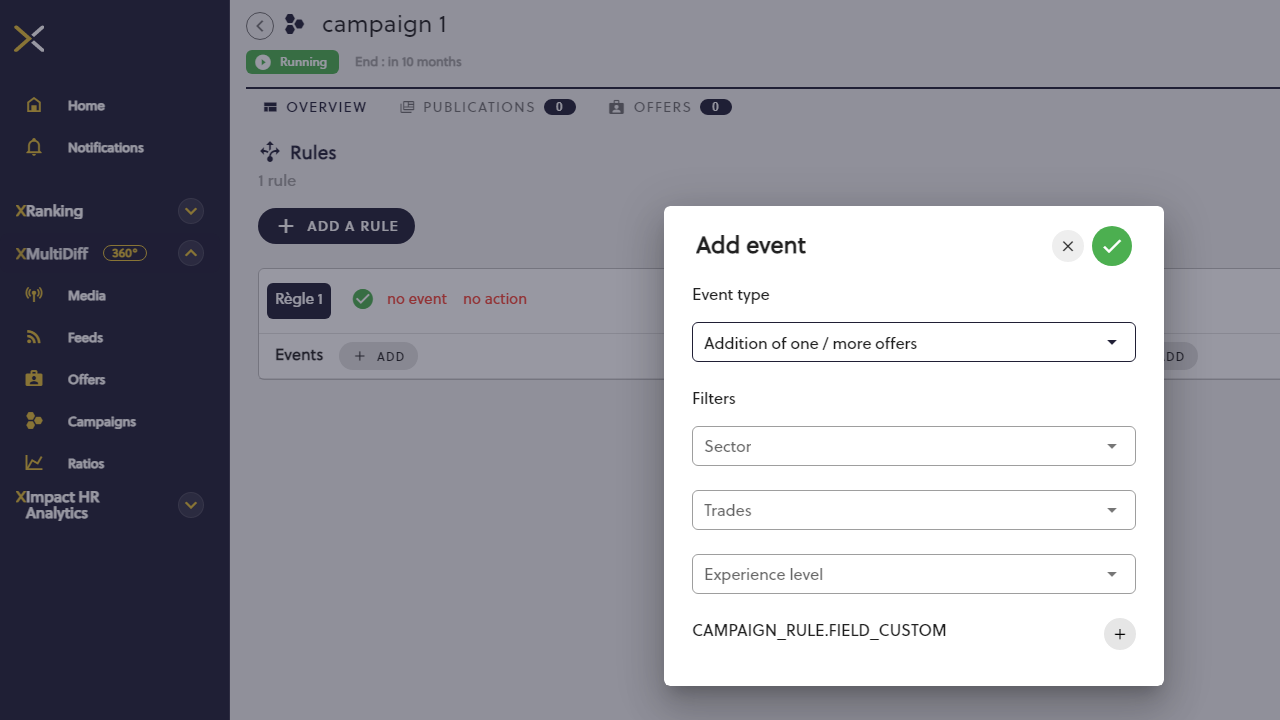Click the red 'no event' text

[417, 299]
